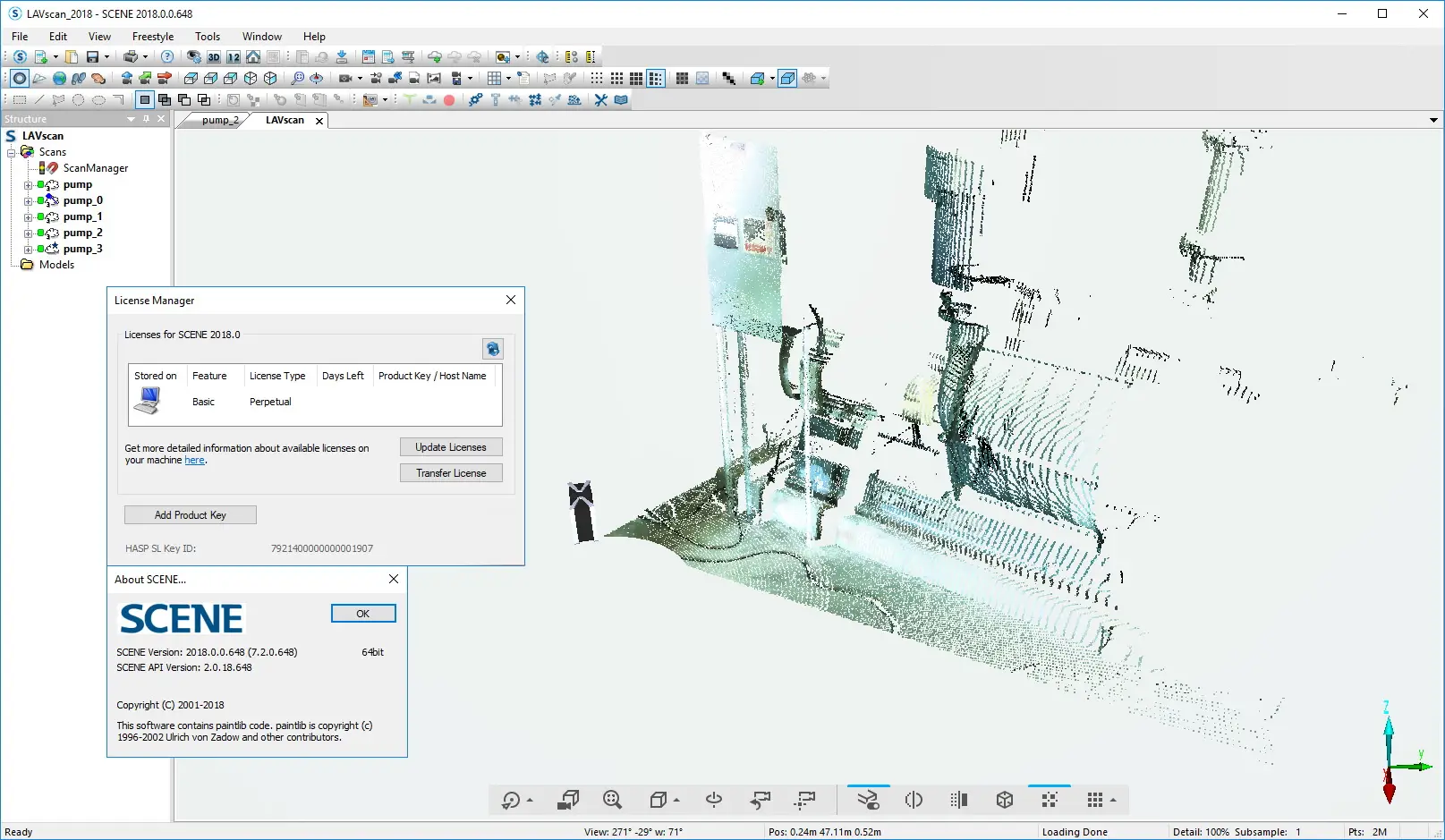
Task: Open Structure panel dropdown arrow
Action: point(132,119)
